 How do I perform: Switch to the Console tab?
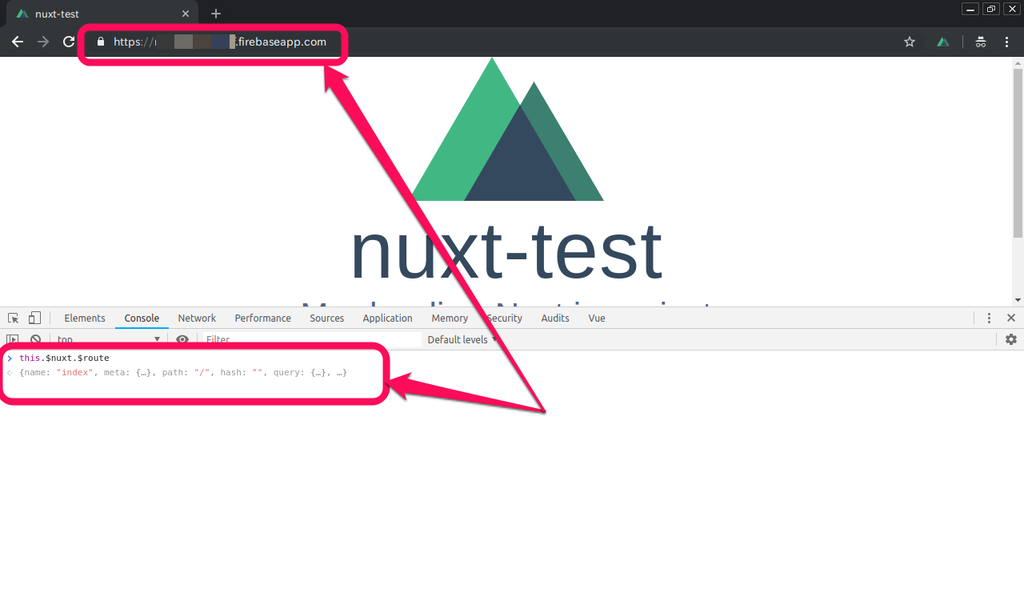point(142,318)
